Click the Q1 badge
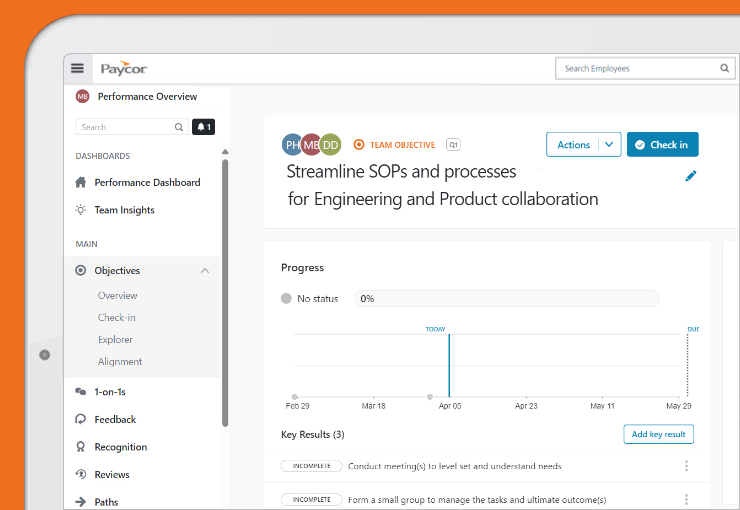740x510 pixels. point(453,145)
